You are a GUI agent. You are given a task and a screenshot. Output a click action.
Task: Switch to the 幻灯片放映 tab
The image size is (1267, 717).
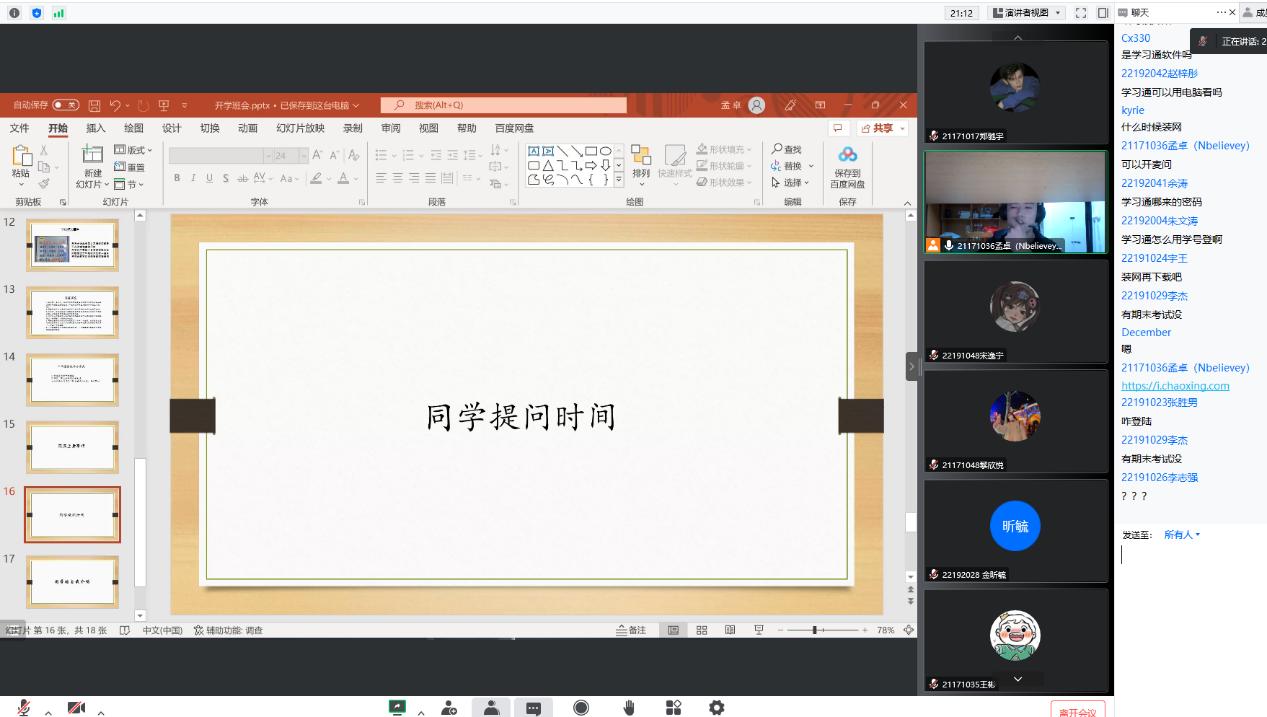300,128
